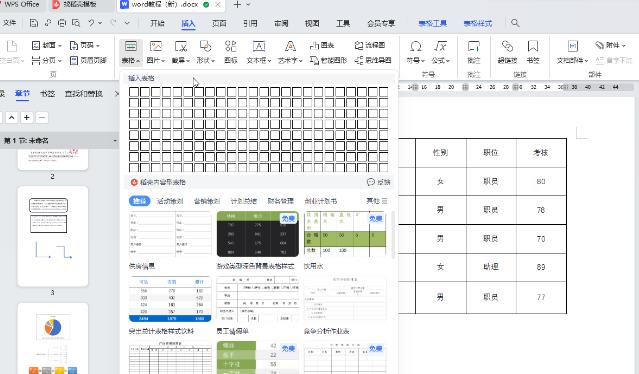Open the 分页 page break dropdown
Image resolution: width=639 pixels, height=374 pixels.
[x=47, y=60]
